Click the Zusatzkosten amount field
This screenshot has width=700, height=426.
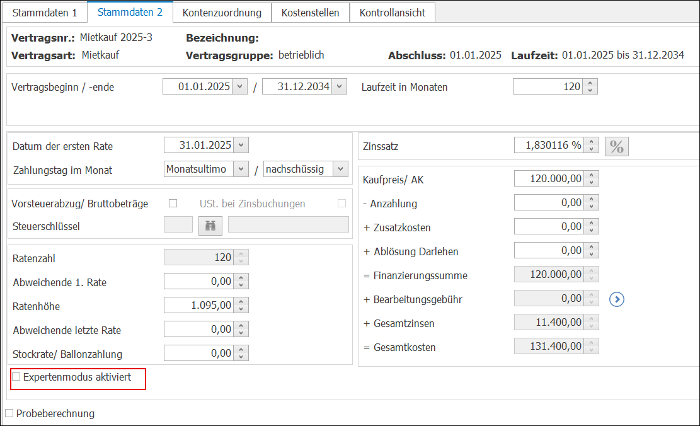coord(549,226)
